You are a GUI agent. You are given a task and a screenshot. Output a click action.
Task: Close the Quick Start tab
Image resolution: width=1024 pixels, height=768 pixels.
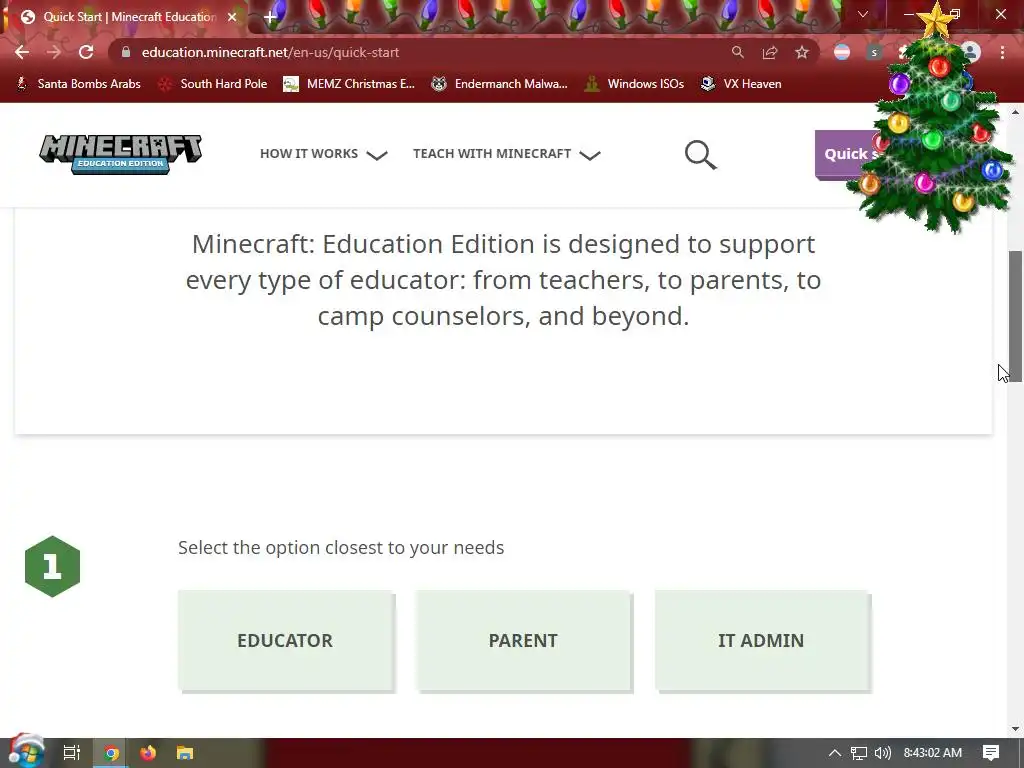(232, 17)
